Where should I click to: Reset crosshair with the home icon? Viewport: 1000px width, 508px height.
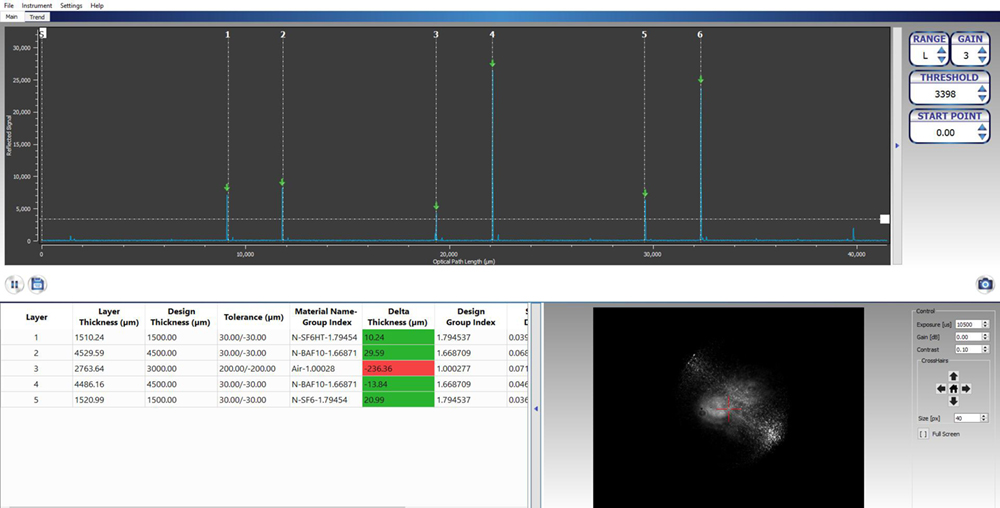(x=954, y=389)
